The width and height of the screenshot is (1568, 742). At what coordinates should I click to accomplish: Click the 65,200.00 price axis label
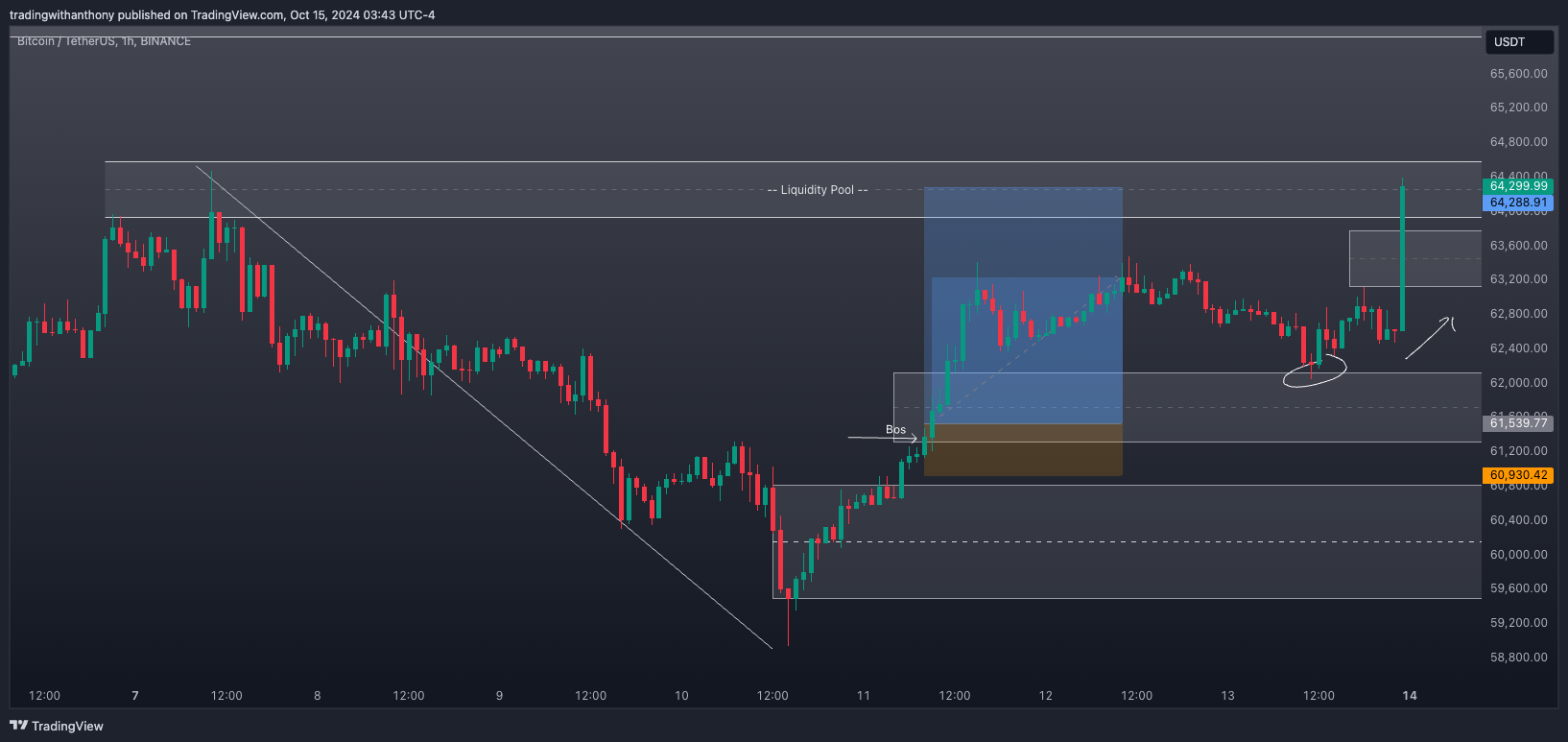pyautogui.click(x=1518, y=108)
